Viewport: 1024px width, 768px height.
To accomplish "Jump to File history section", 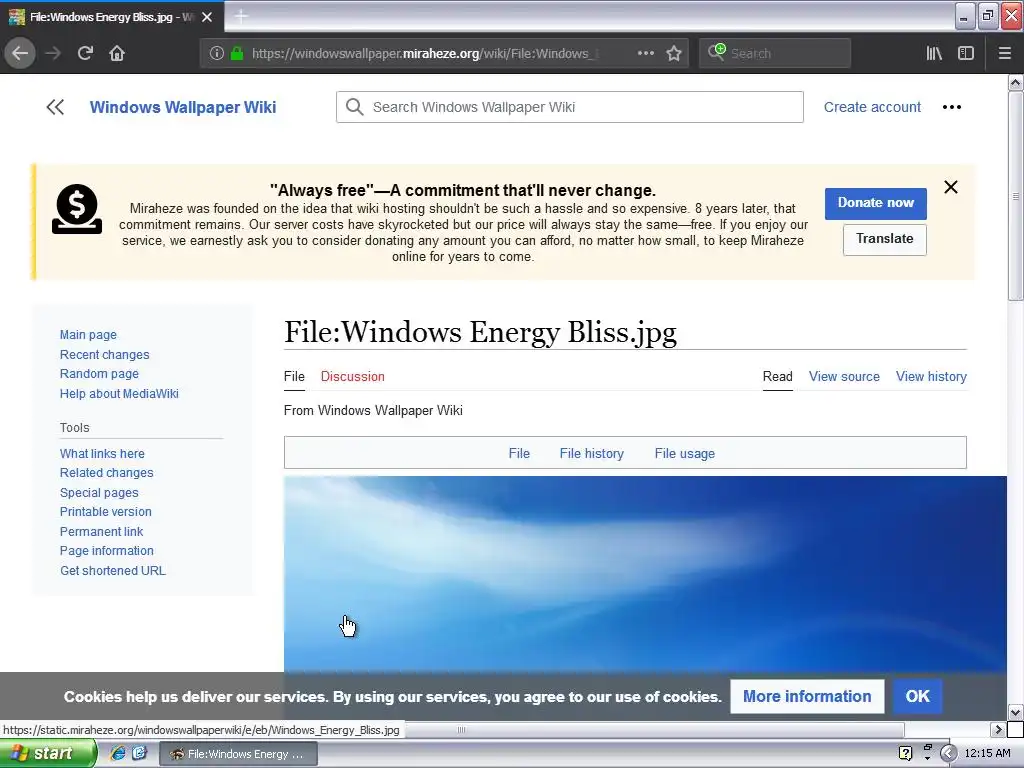I will (592, 453).
